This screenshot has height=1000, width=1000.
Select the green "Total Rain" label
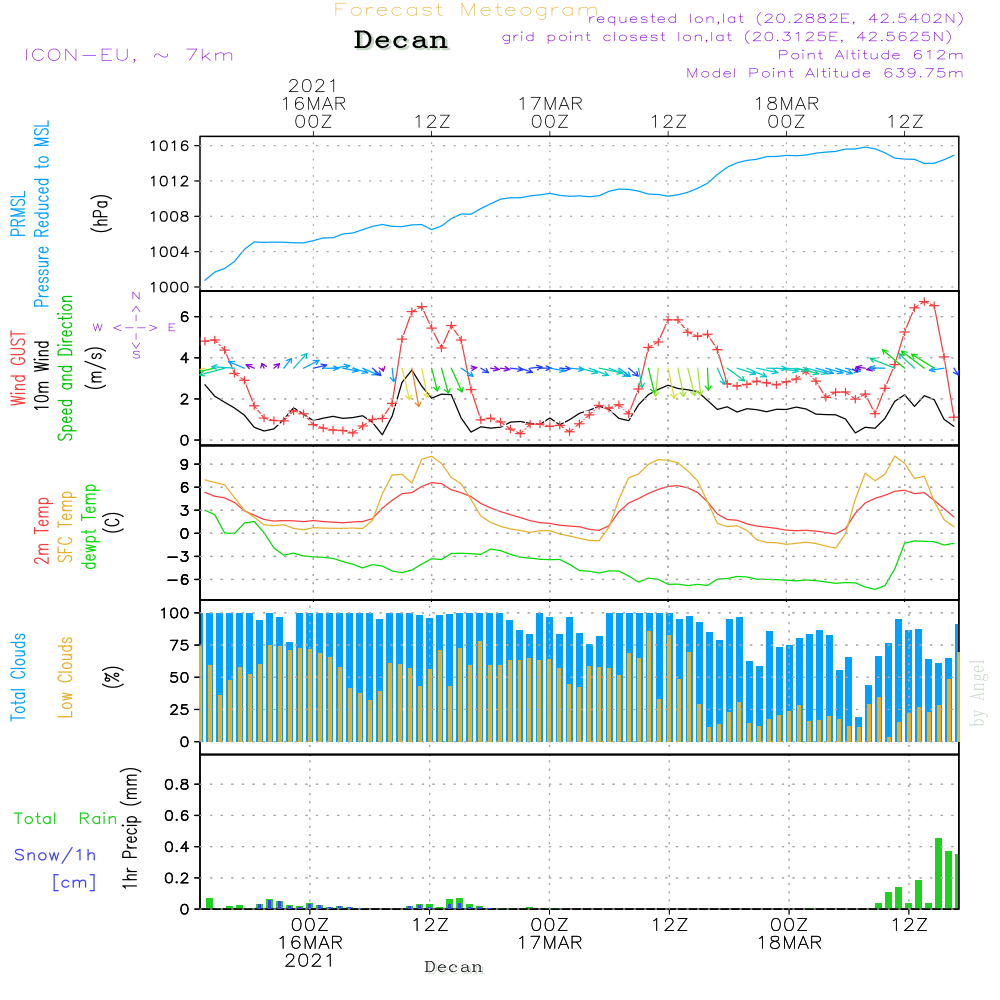pos(65,819)
